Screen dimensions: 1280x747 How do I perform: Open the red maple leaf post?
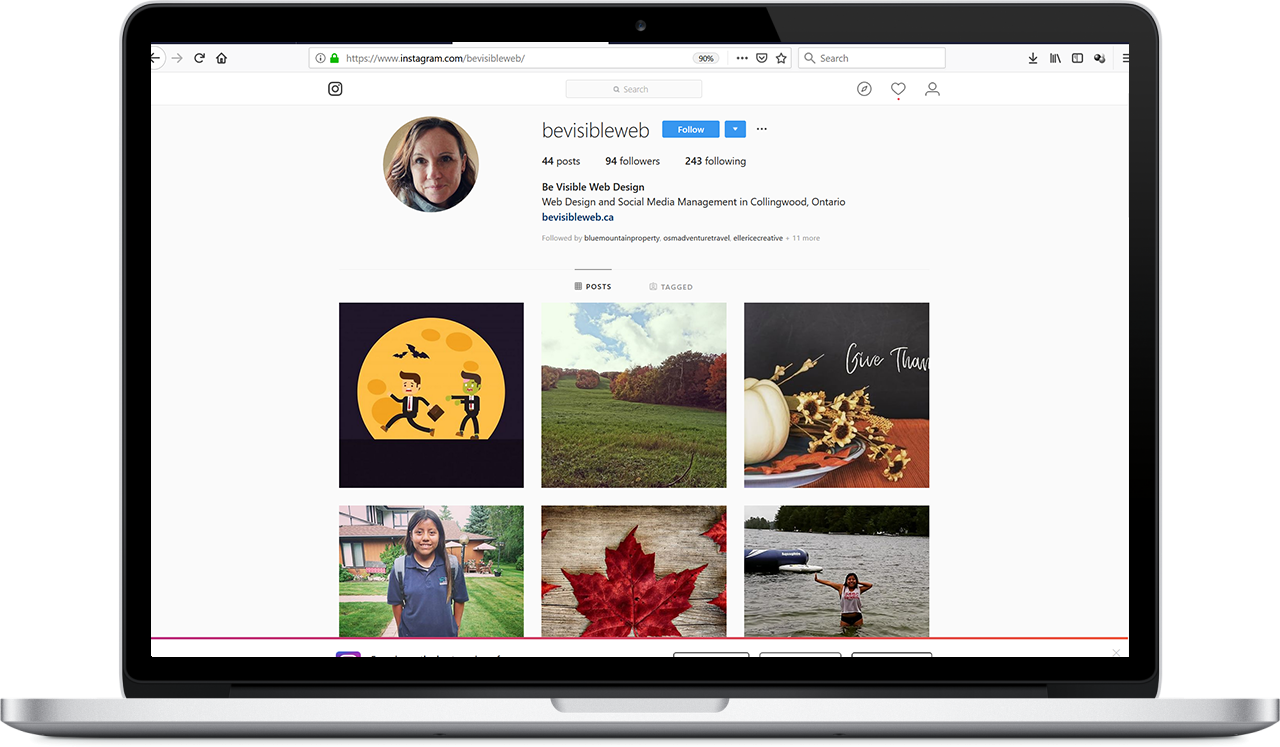coord(634,571)
